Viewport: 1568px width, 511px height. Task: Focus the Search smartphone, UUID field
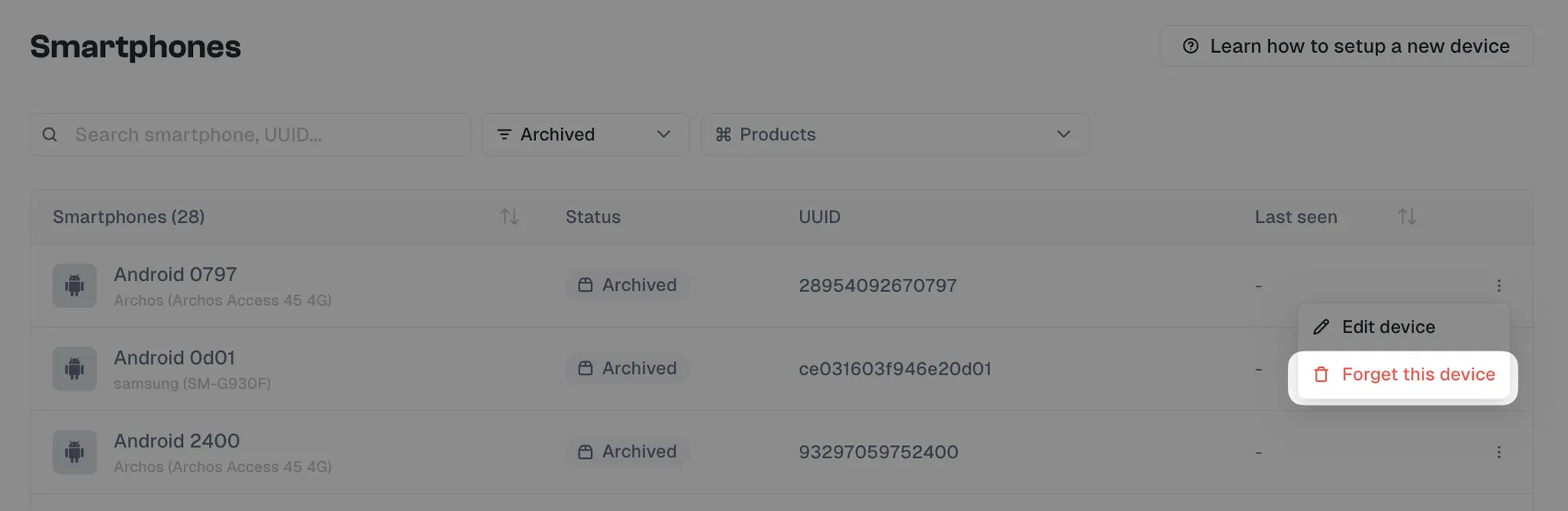250,135
